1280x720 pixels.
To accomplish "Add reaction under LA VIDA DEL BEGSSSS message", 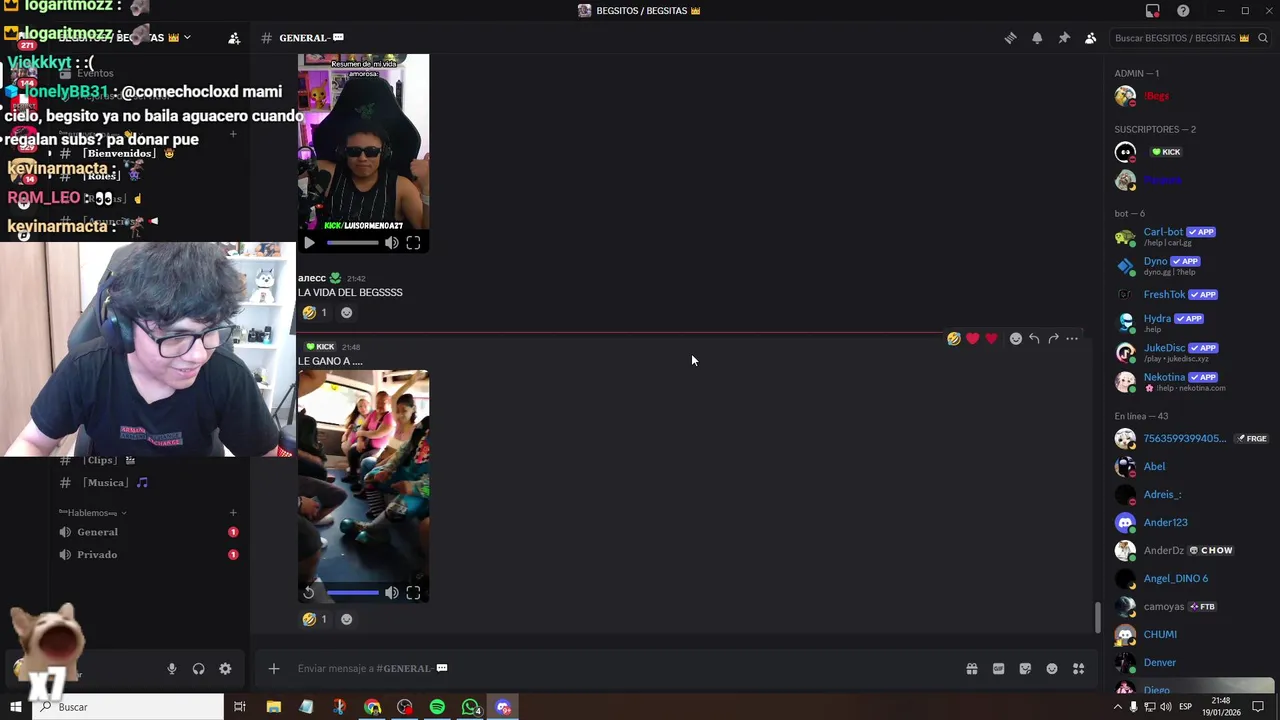I will tap(346, 313).
